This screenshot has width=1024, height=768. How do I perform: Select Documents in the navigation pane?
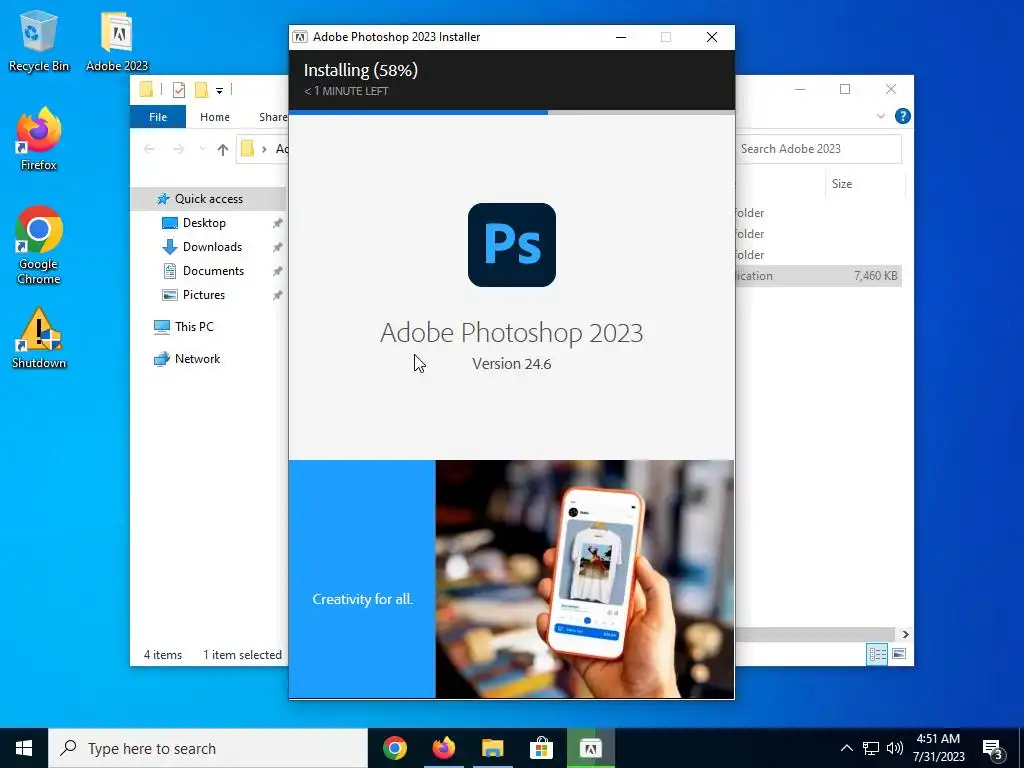click(x=213, y=271)
